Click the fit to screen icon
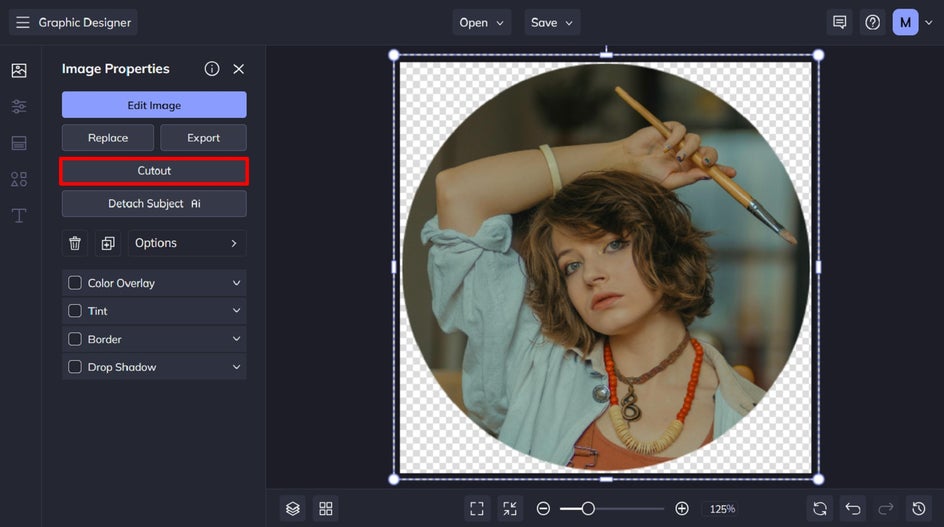This screenshot has height=527, width=944. pos(477,509)
